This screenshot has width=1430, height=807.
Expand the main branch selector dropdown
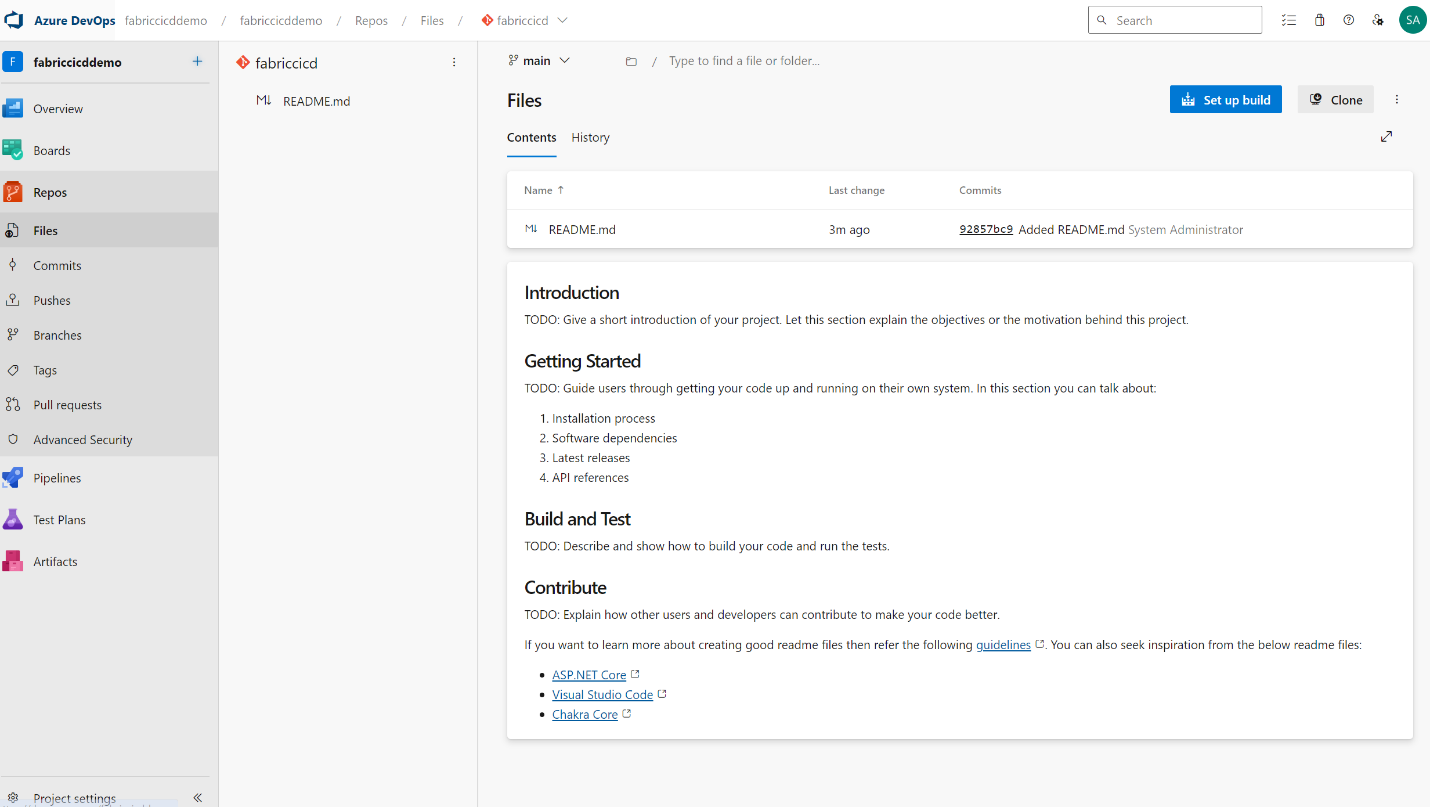coord(539,61)
